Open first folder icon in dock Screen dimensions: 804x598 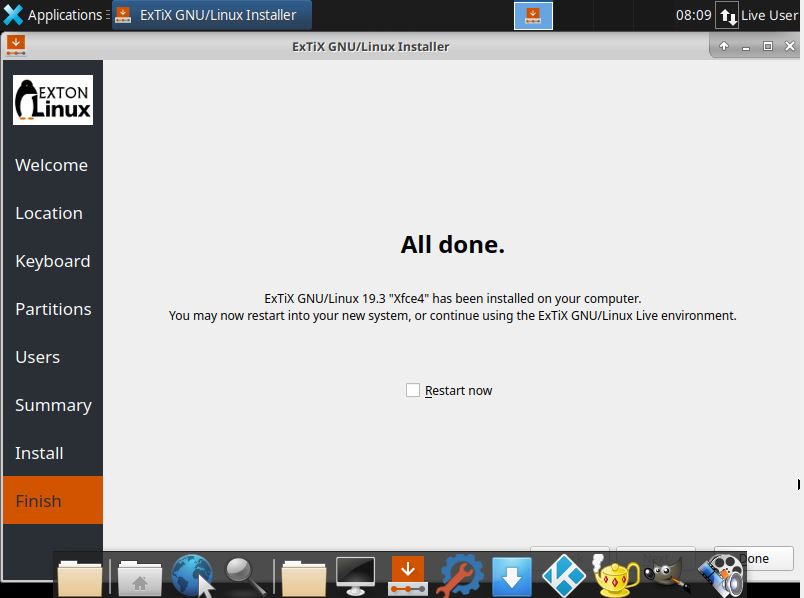point(79,577)
